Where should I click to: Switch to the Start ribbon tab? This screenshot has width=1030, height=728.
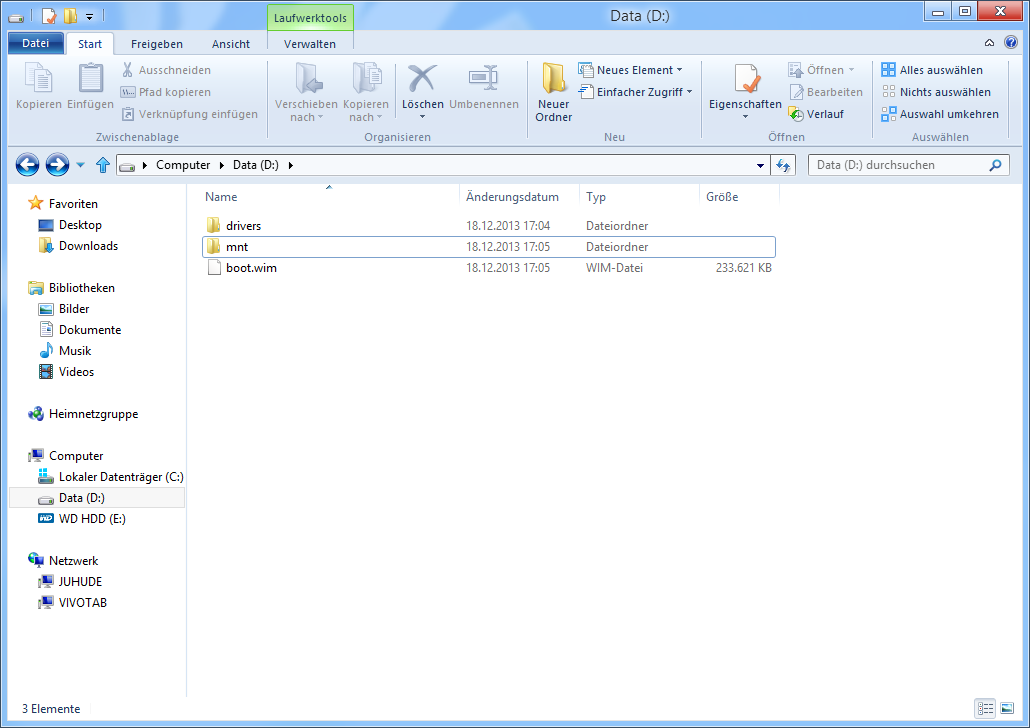click(x=90, y=44)
